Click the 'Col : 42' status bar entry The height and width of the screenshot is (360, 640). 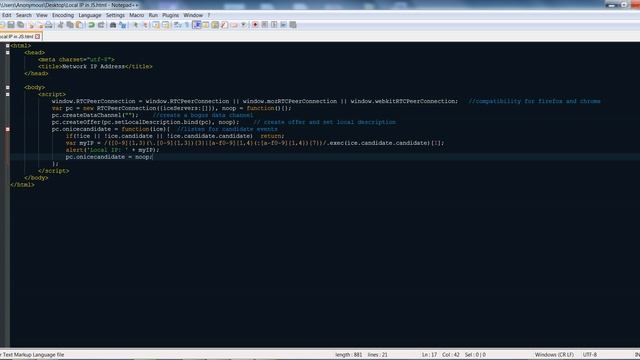(x=451, y=355)
